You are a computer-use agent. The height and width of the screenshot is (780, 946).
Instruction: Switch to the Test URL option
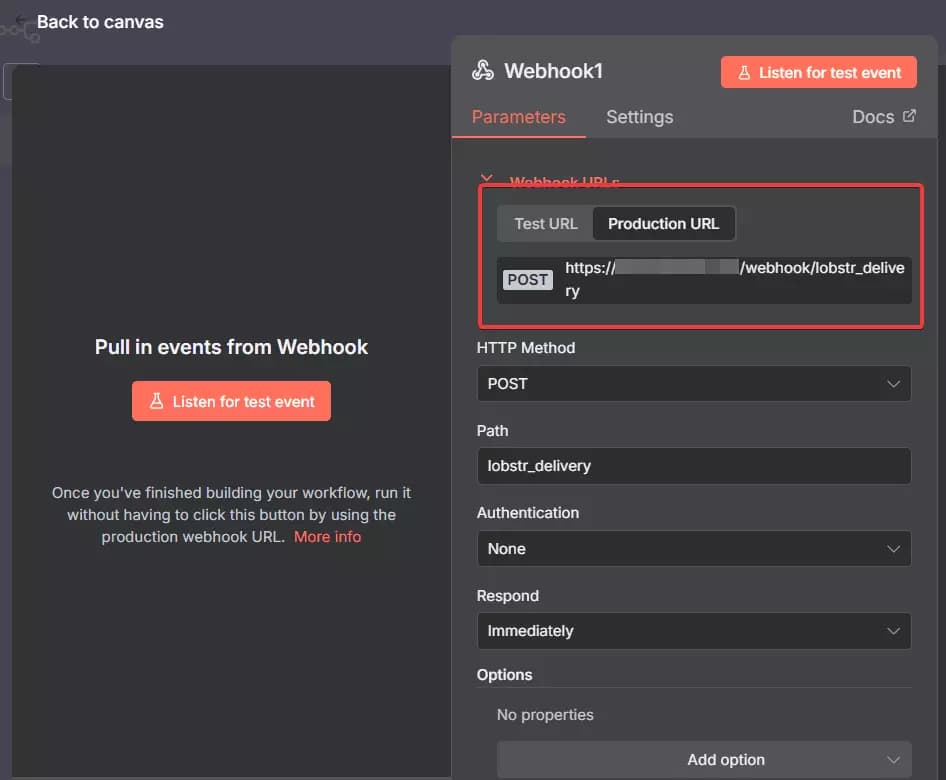546,224
